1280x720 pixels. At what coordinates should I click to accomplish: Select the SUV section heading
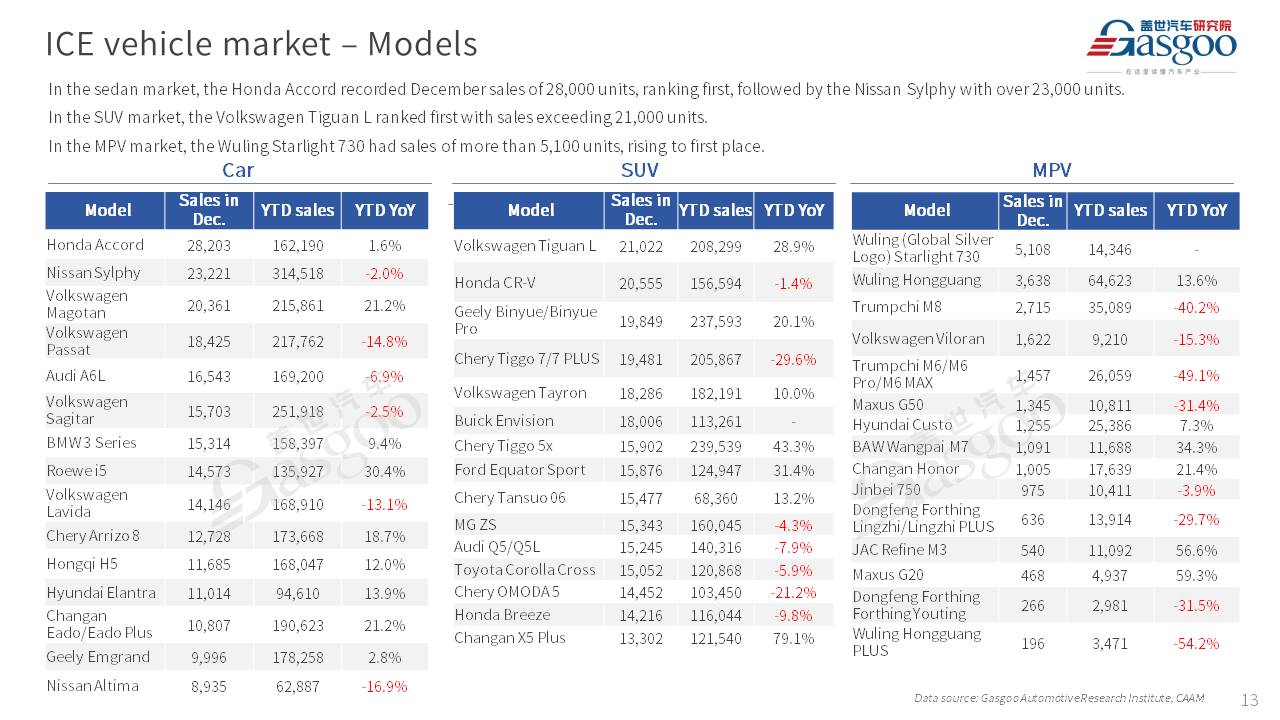tap(640, 170)
